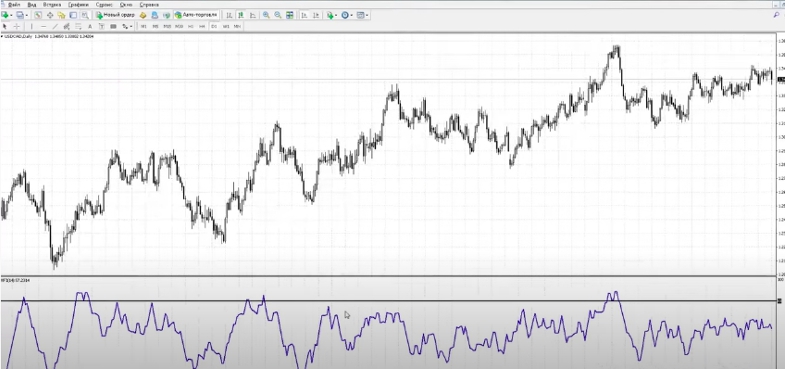Open the Графики menu
Viewport: 785px width, 369px height.
(x=78, y=5)
